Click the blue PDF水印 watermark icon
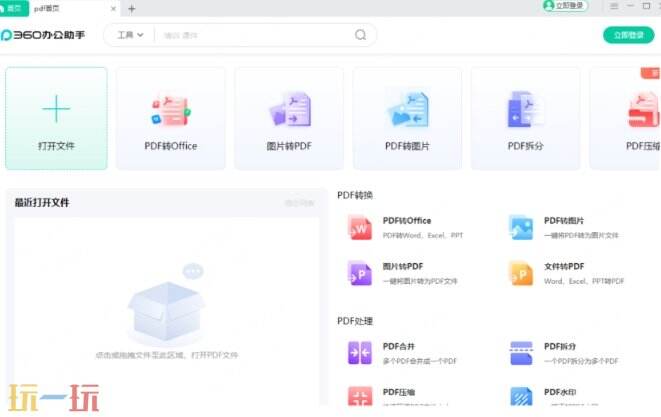The image size is (661, 417). [521, 396]
